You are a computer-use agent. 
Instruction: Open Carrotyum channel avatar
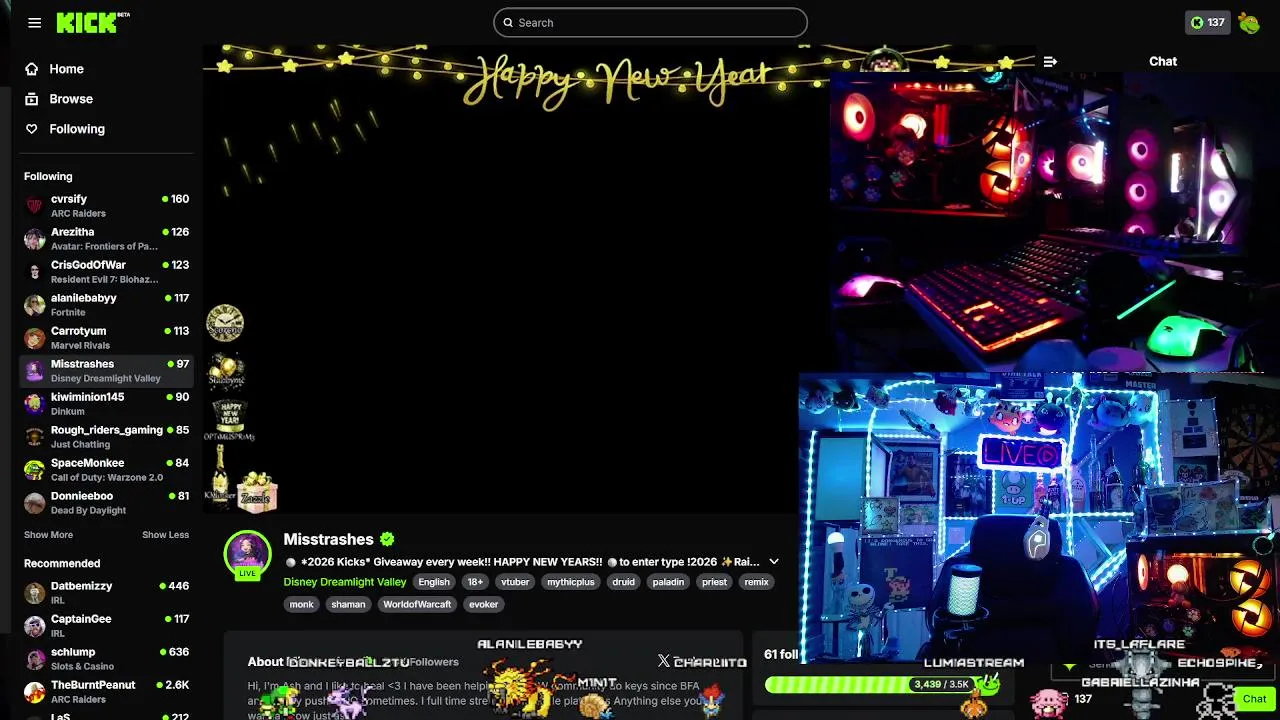35,338
